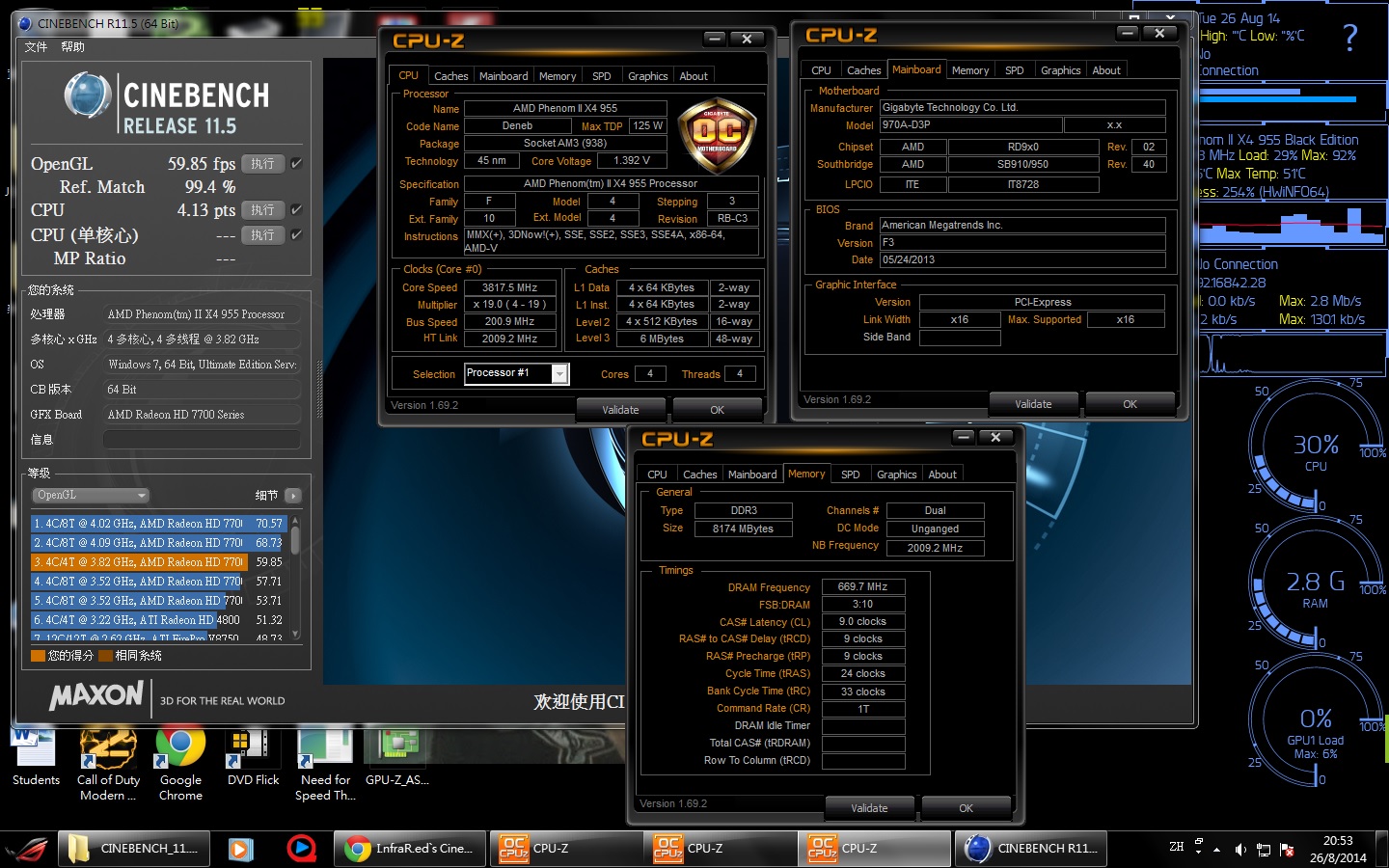Select the highlighted ranking row scoring 59.85
Screen dimensions: 1389x868
click(x=158, y=562)
